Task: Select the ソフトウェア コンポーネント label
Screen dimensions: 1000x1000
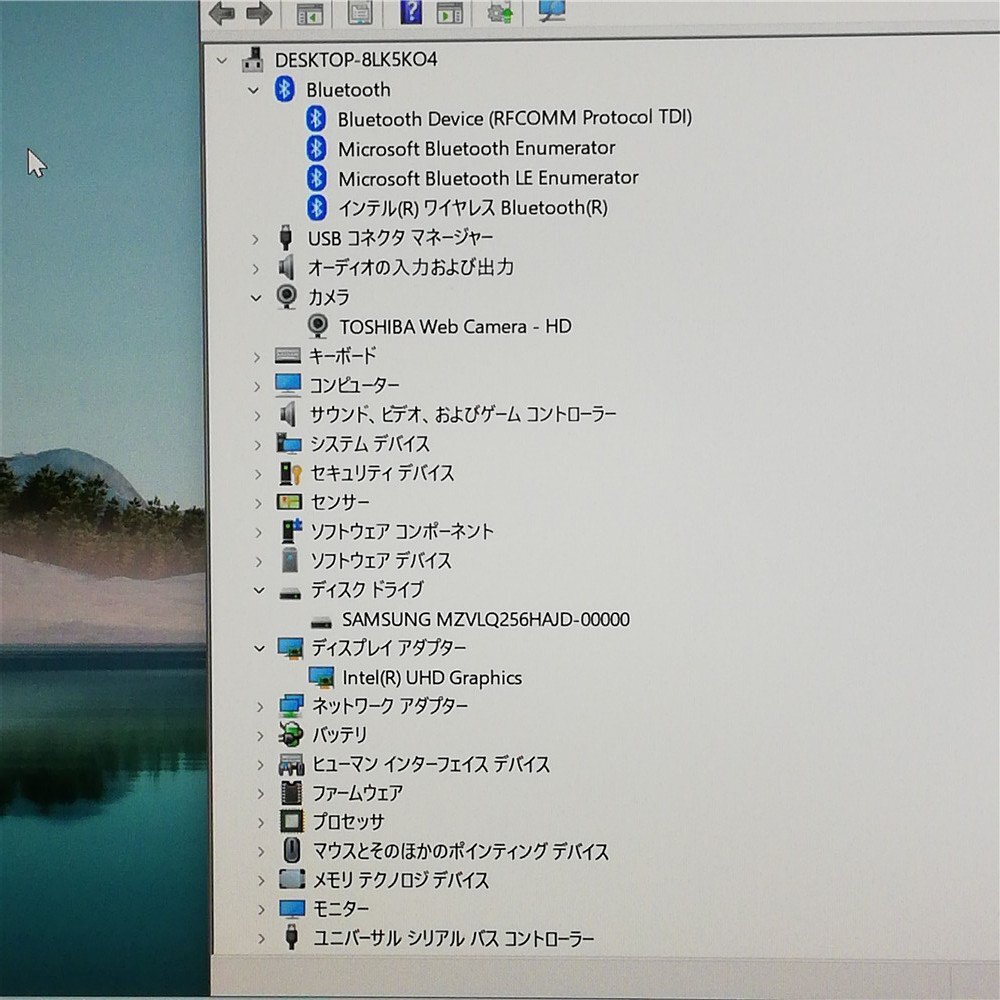Action: pos(402,531)
